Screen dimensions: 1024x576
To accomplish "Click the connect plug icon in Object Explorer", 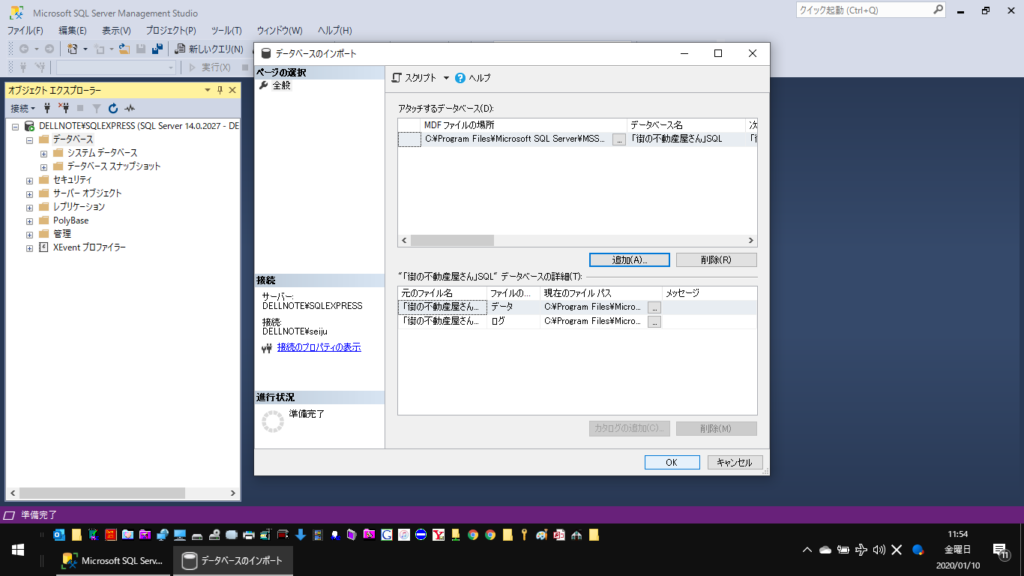I will coord(47,108).
